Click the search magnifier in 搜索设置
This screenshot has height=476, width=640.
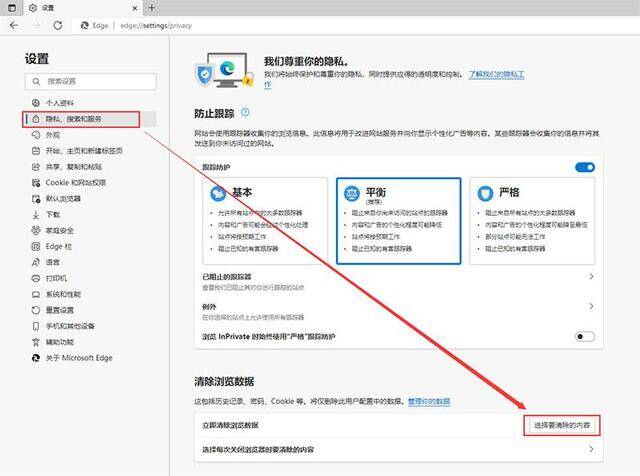pyautogui.click(x=36, y=81)
